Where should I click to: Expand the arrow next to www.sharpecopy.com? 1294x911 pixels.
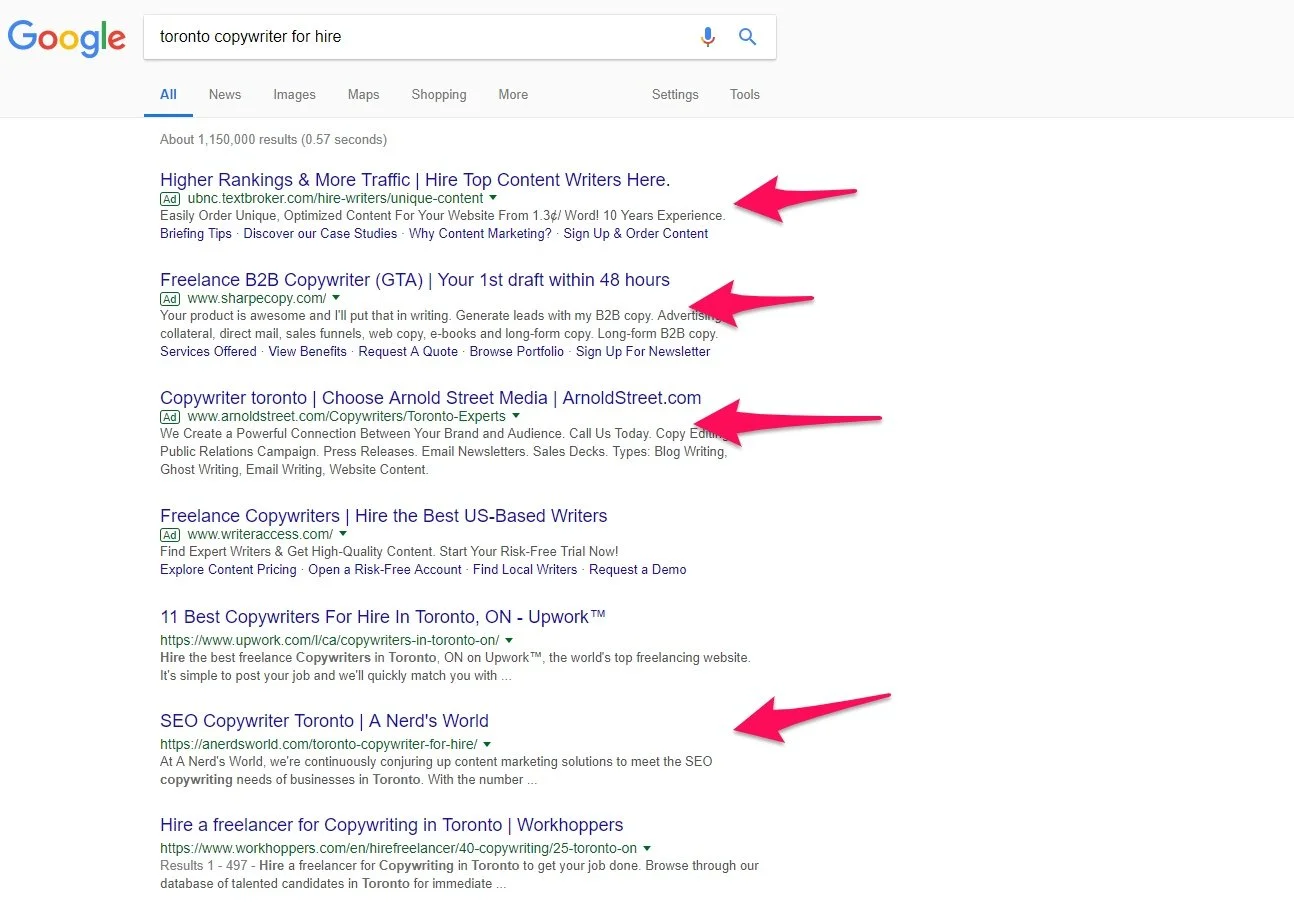click(x=336, y=298)
